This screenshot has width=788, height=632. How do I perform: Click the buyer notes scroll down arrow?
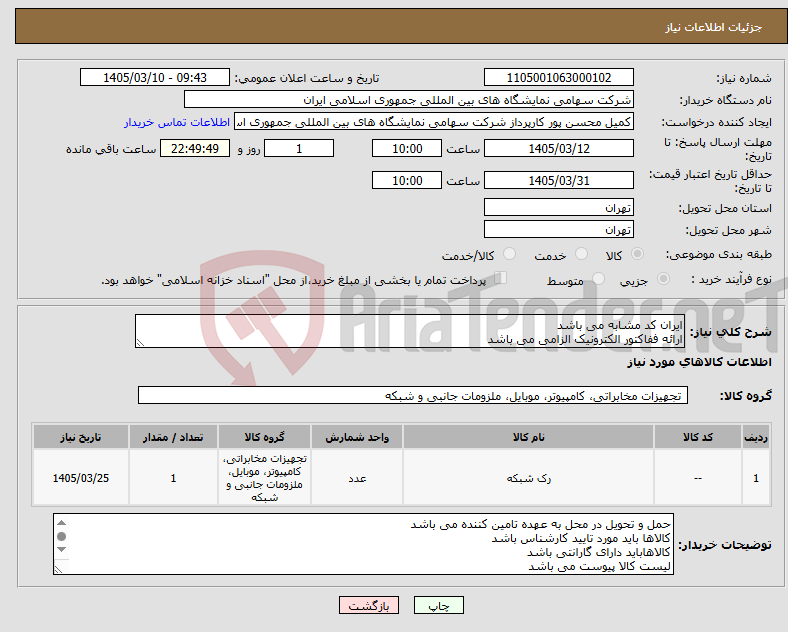point(61,550)
